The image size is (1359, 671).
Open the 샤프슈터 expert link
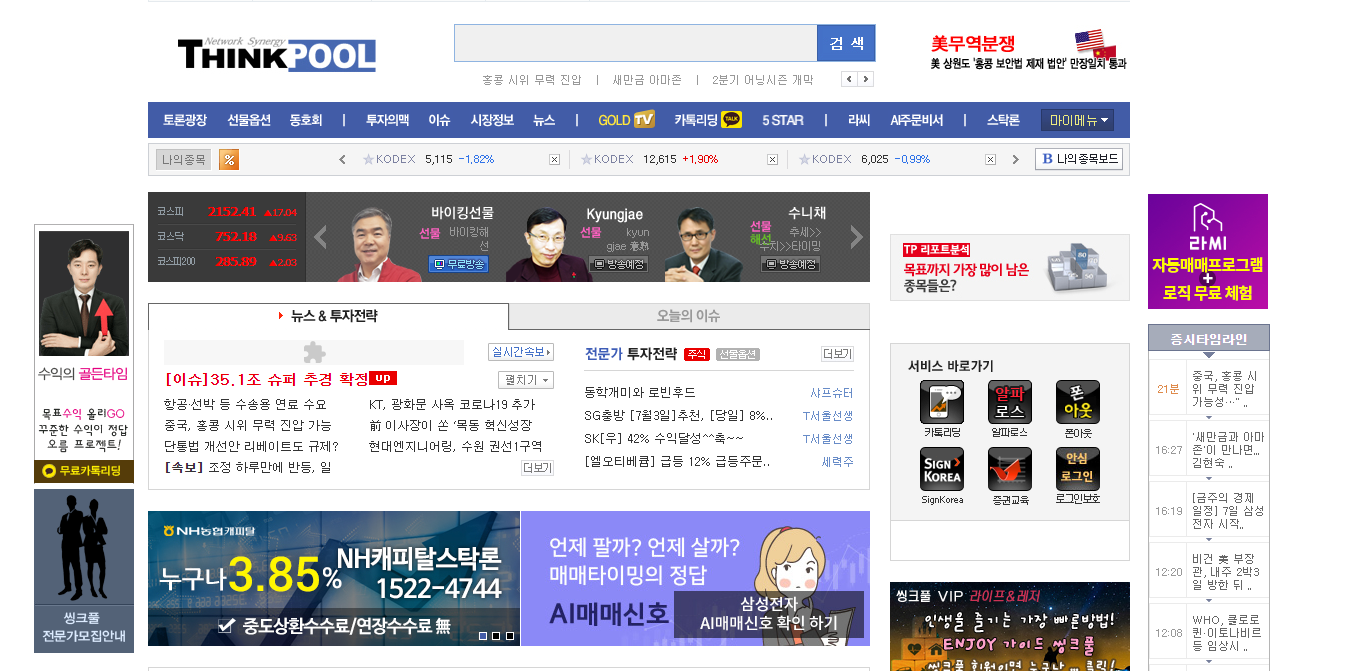[832, 393]
